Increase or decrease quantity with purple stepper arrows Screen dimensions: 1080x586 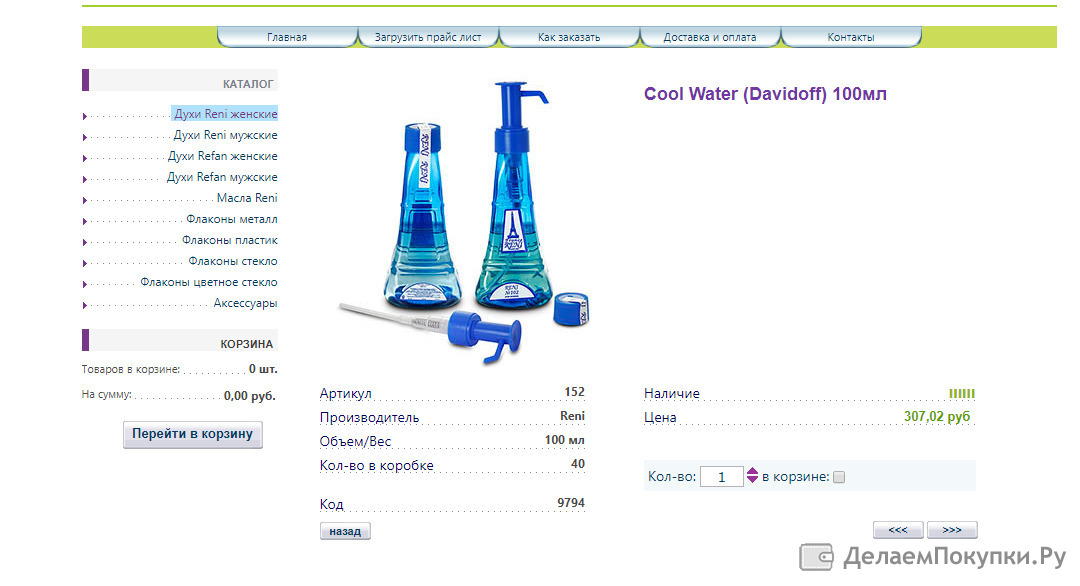pyautogui.click(x=752, y=475)
